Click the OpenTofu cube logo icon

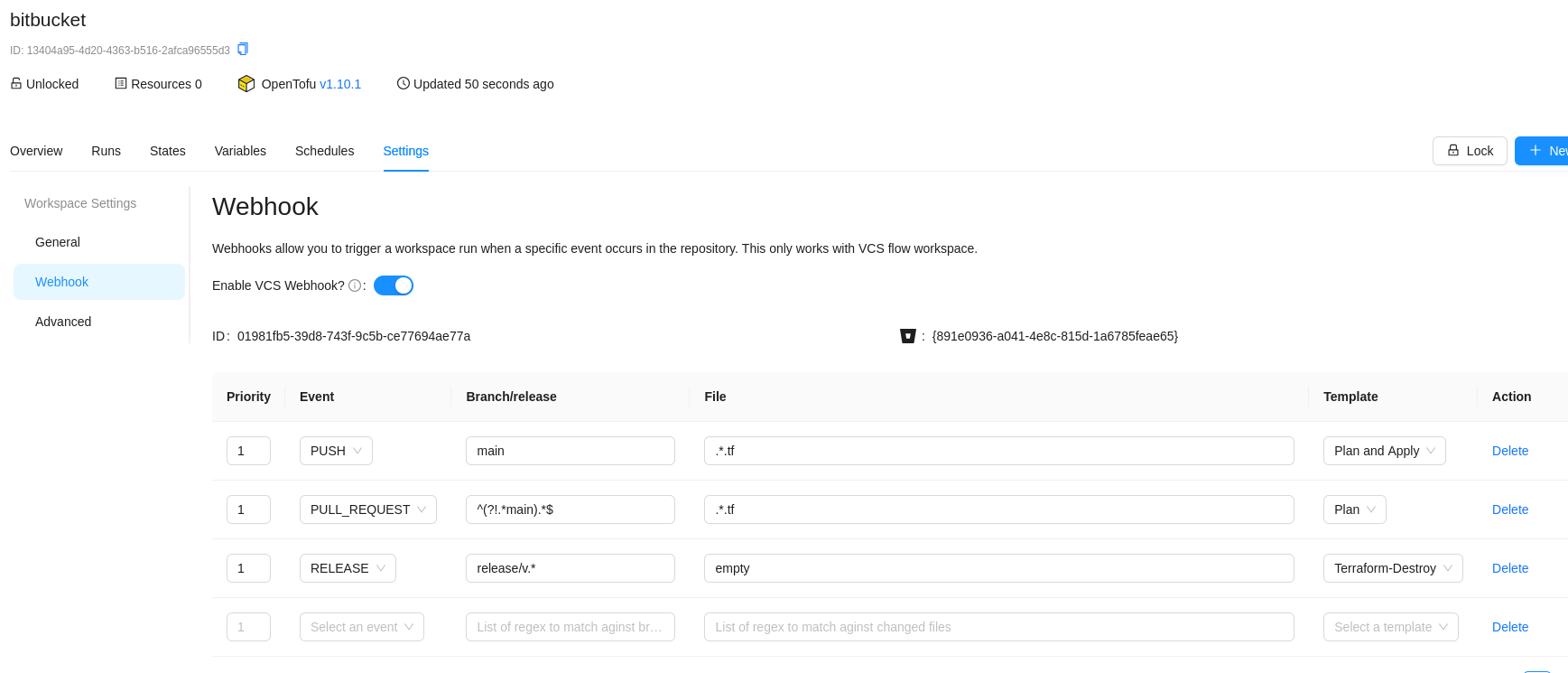(246, 84)
